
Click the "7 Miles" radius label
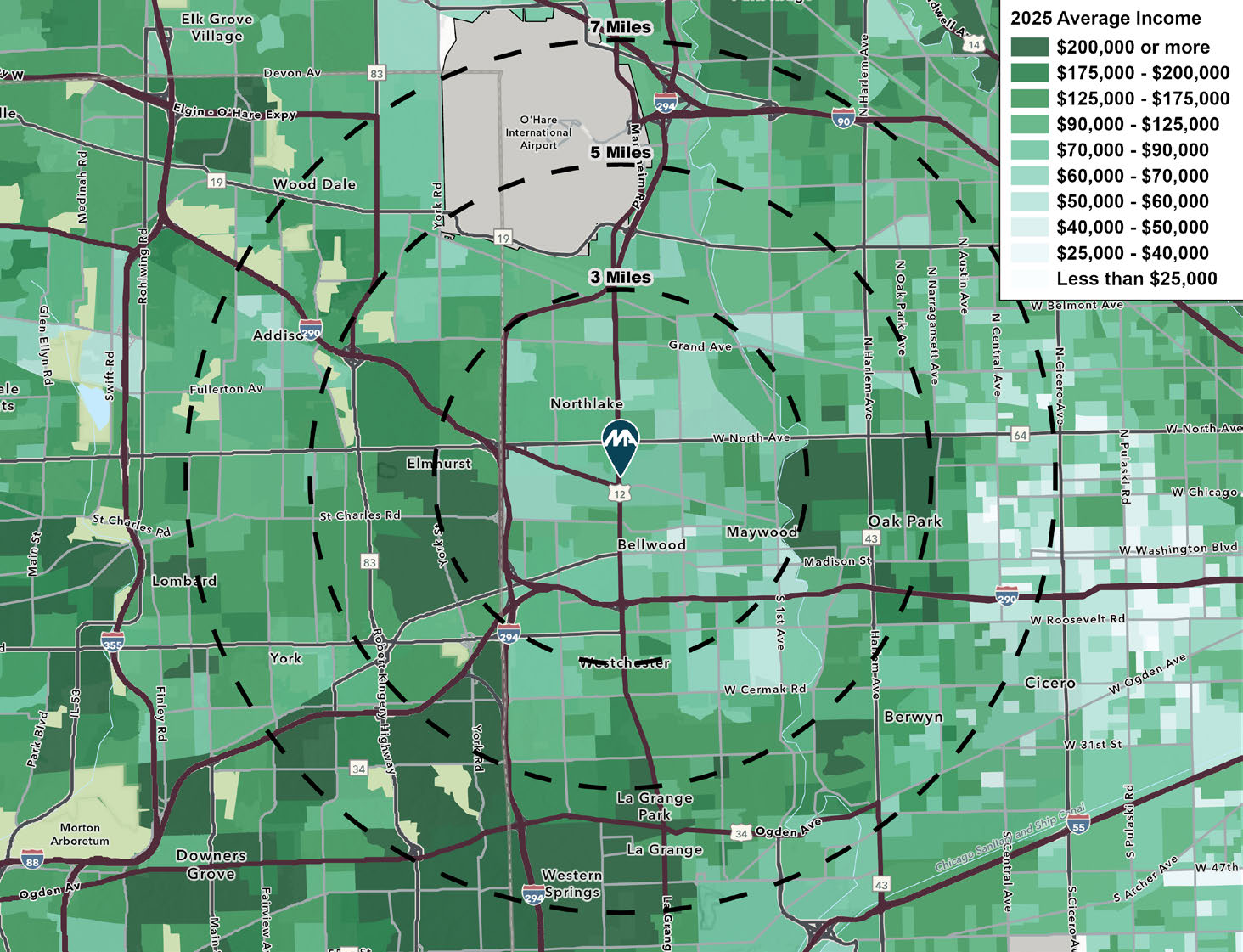pyautogui.click(x=621, y=27)
